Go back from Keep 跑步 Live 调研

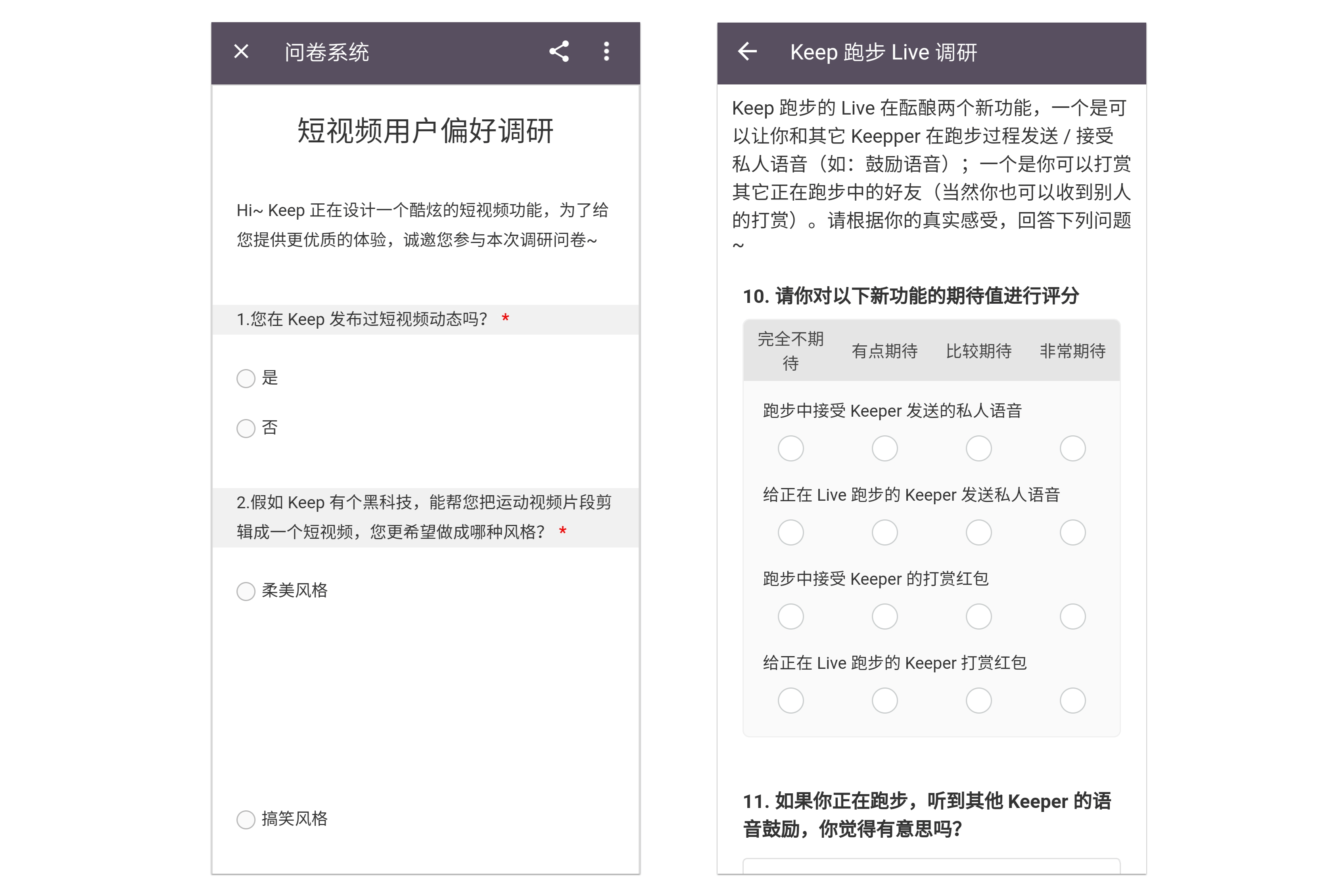pyautogui.click(x=747, y=52)
